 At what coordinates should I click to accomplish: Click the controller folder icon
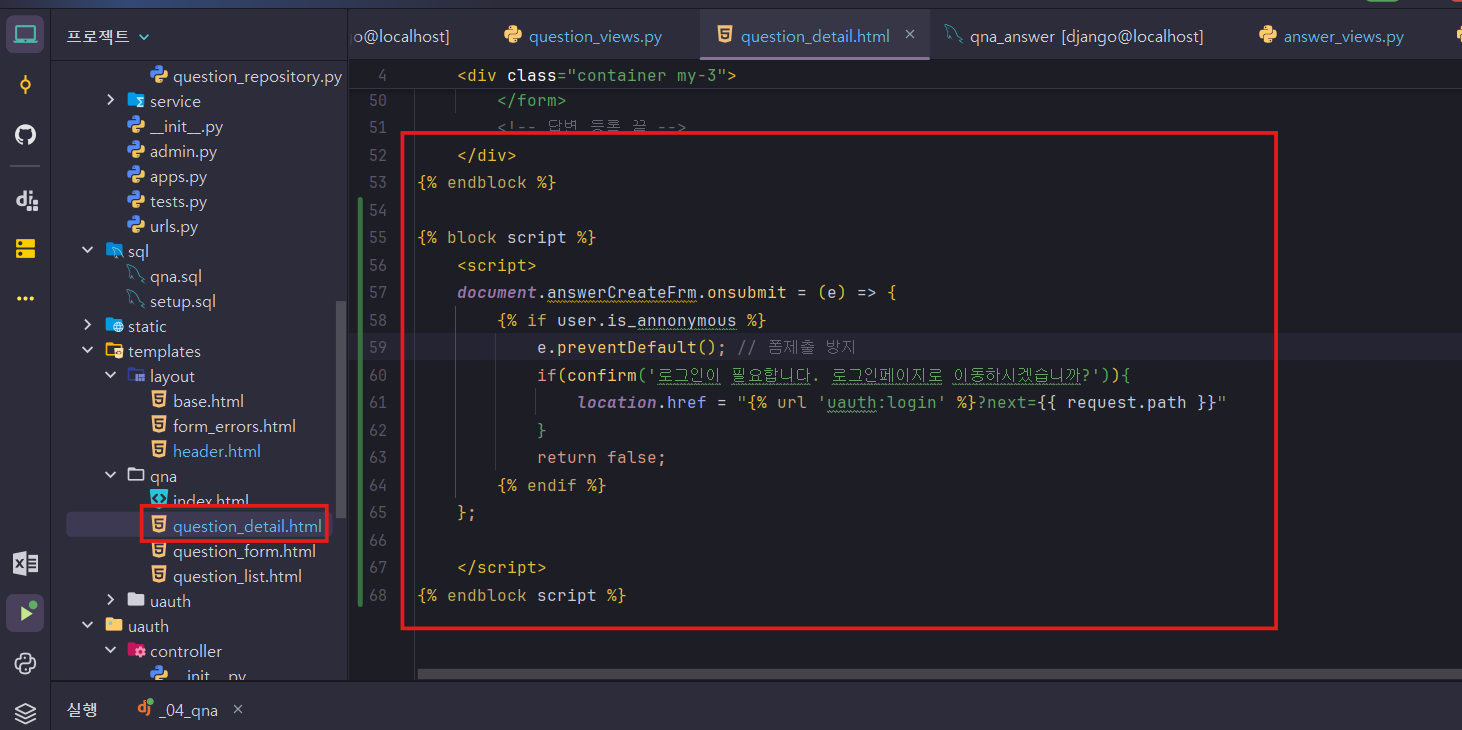click(136, 651)
